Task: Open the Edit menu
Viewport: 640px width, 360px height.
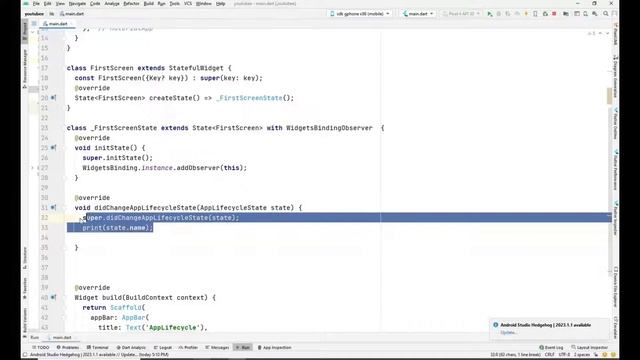Action: tap(48, 4)
